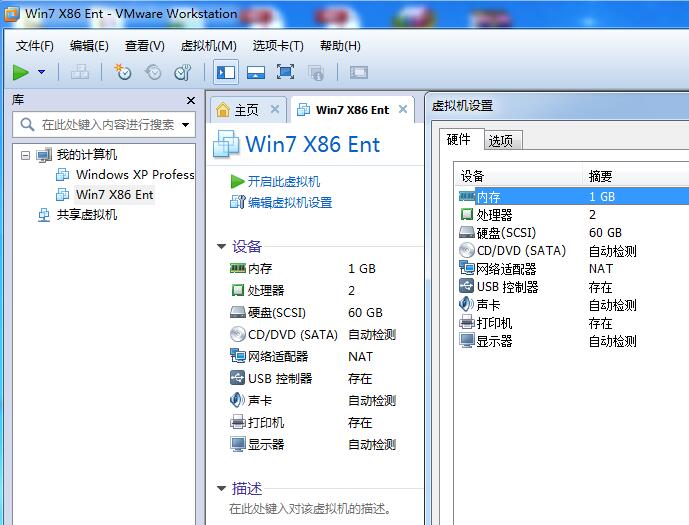Enter full screen mode icon

point(285,72)
